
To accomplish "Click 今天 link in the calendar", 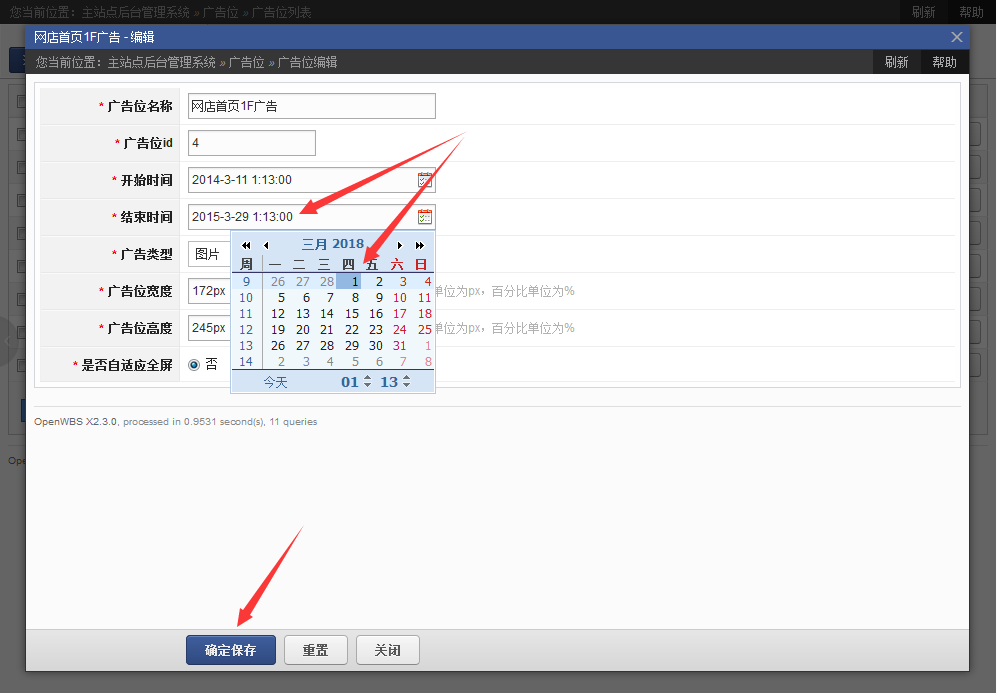I will click(x=275, y=382).
